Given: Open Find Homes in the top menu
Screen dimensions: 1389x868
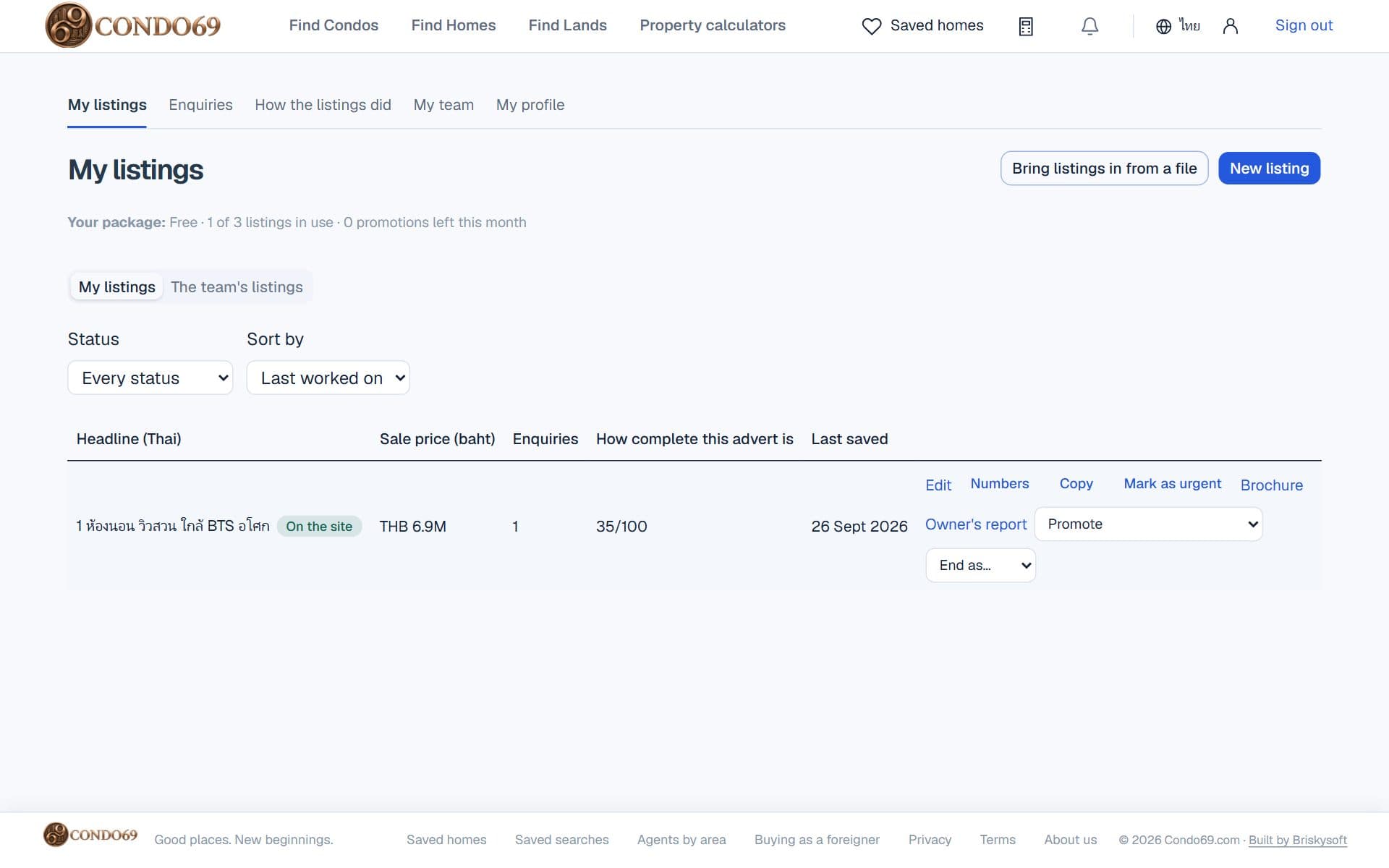Looking at the screenshot, I should 454,25.
